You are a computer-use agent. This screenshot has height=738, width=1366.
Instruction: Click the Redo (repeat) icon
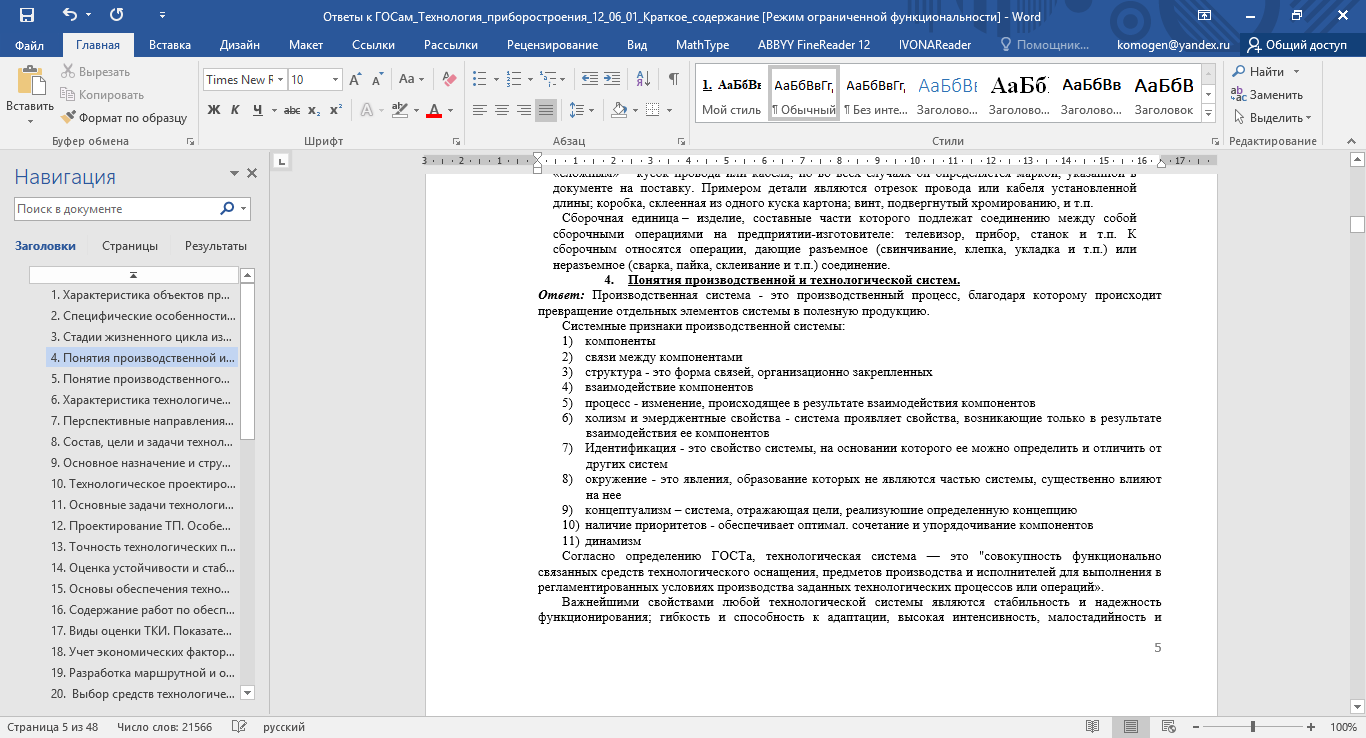116,15
